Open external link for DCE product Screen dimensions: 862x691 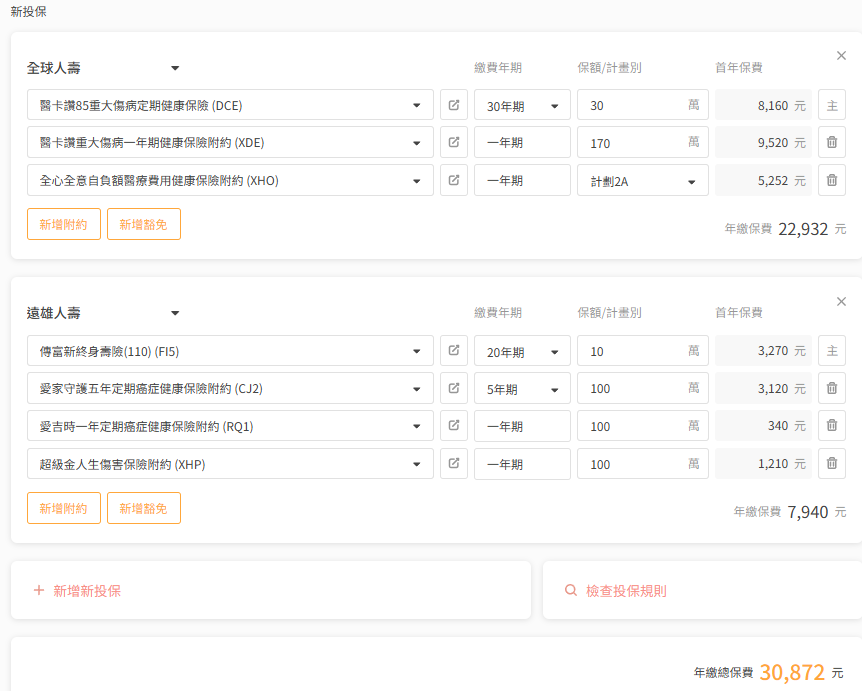pyautogui.click(x=454, y=105)
